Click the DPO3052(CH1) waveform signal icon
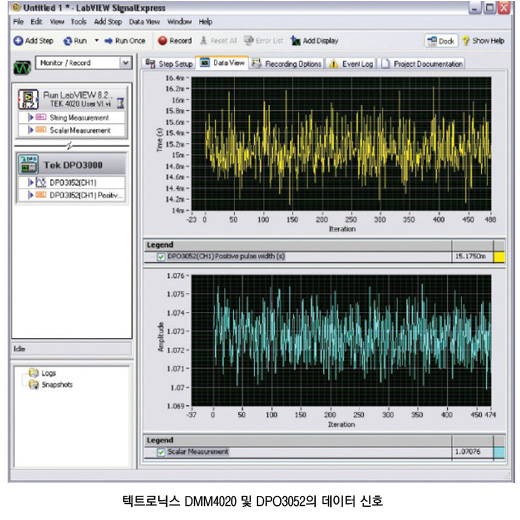Viewport: 520px width, 520px height. point(41,182)
